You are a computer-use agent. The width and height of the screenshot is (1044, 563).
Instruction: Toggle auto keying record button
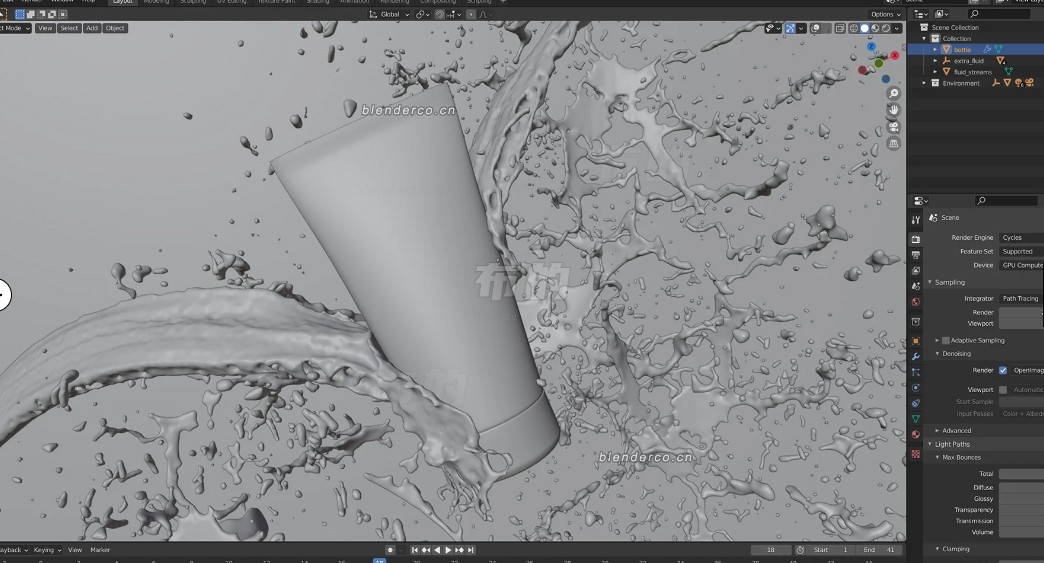390,550
